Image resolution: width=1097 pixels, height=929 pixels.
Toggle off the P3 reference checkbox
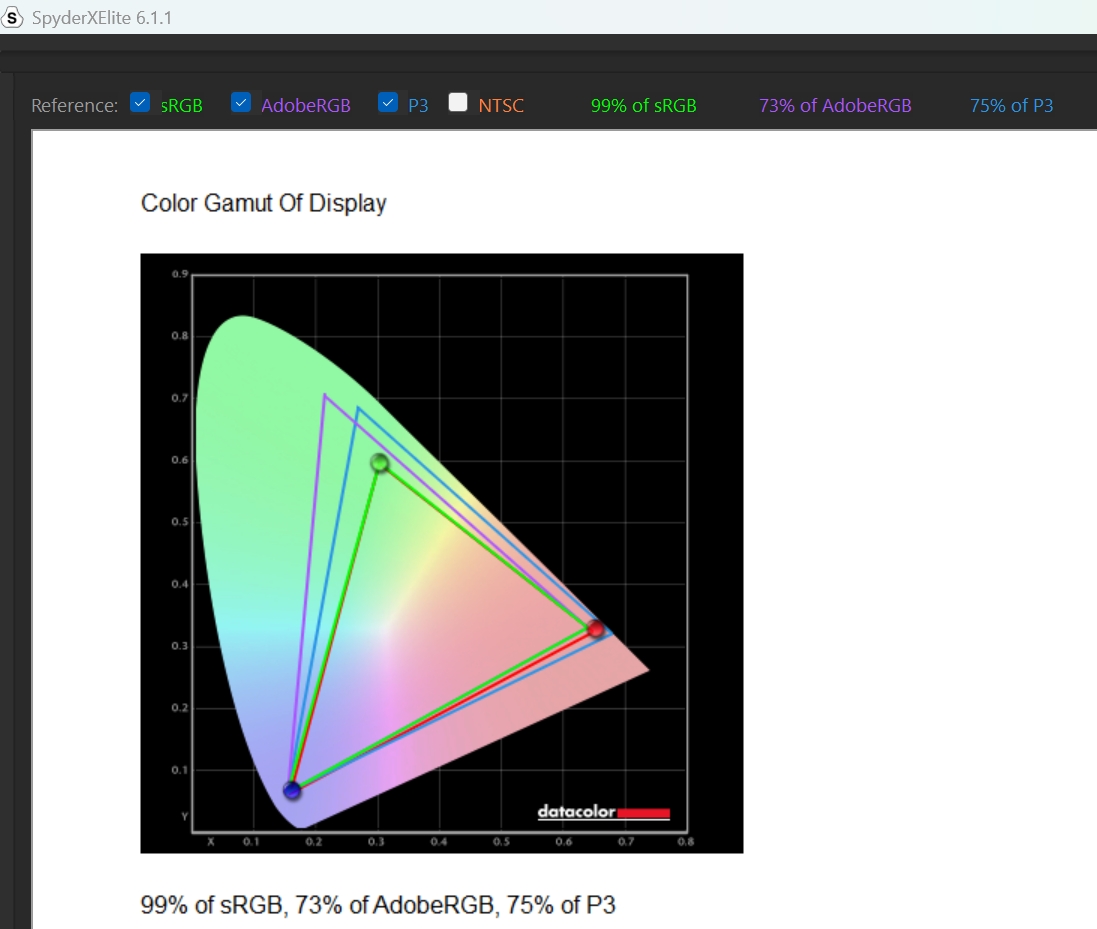pos(389,103)
